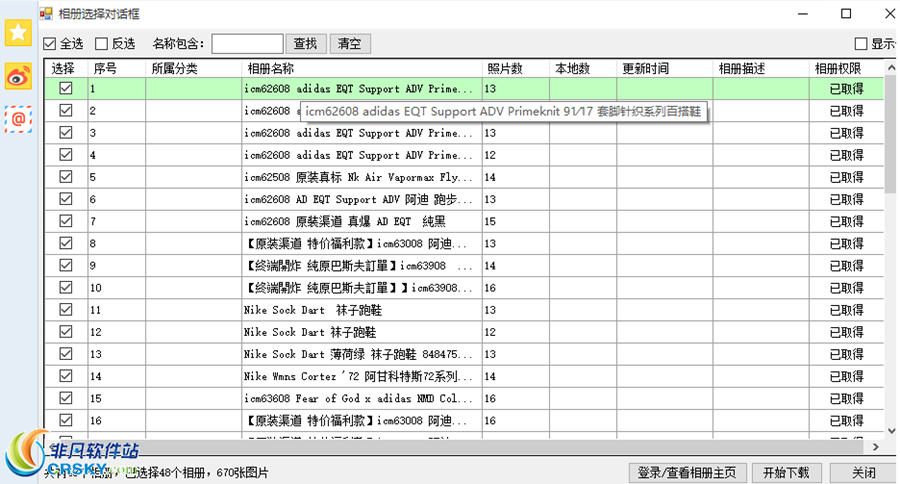Click the 查找 search button
Image resolution: width=900 pixels, height=484 pixels.
click(x=306, y=44)
